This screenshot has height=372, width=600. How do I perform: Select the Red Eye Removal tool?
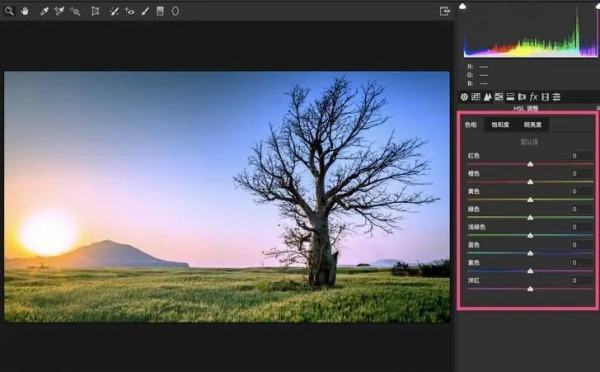[129, 11]
